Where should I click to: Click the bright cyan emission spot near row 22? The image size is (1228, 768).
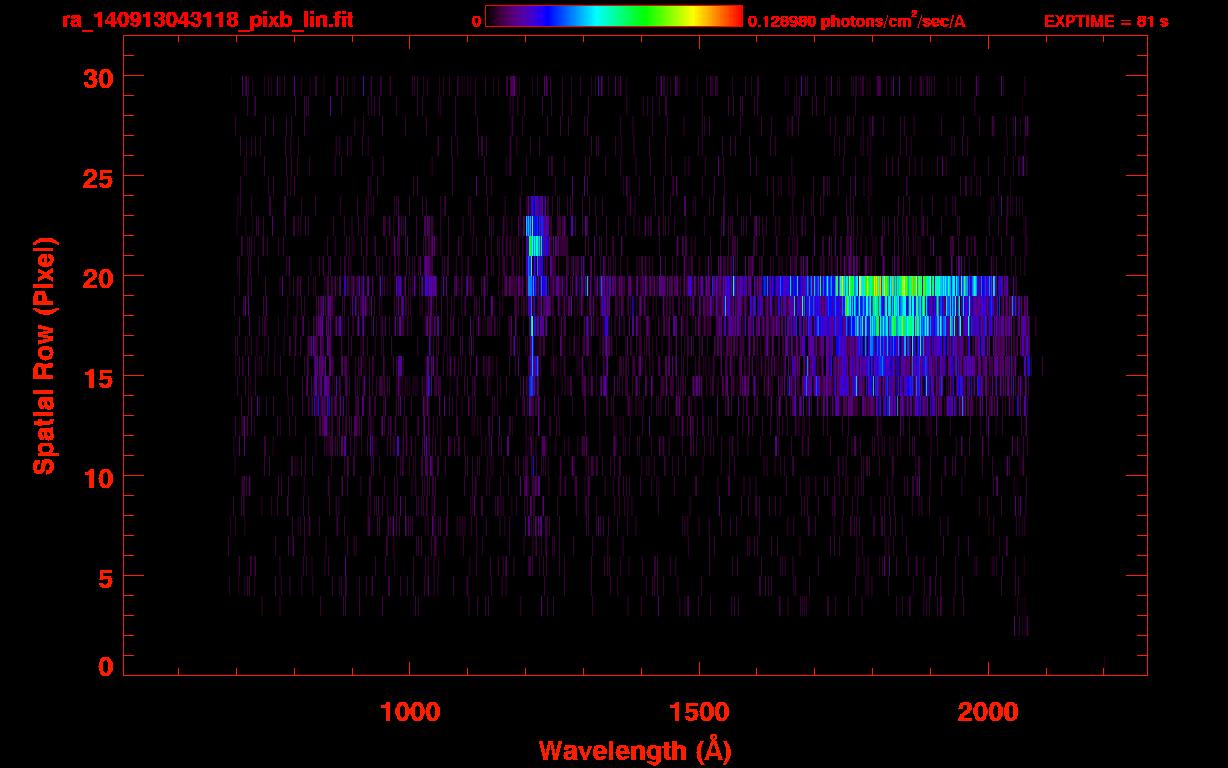(534, 245)
